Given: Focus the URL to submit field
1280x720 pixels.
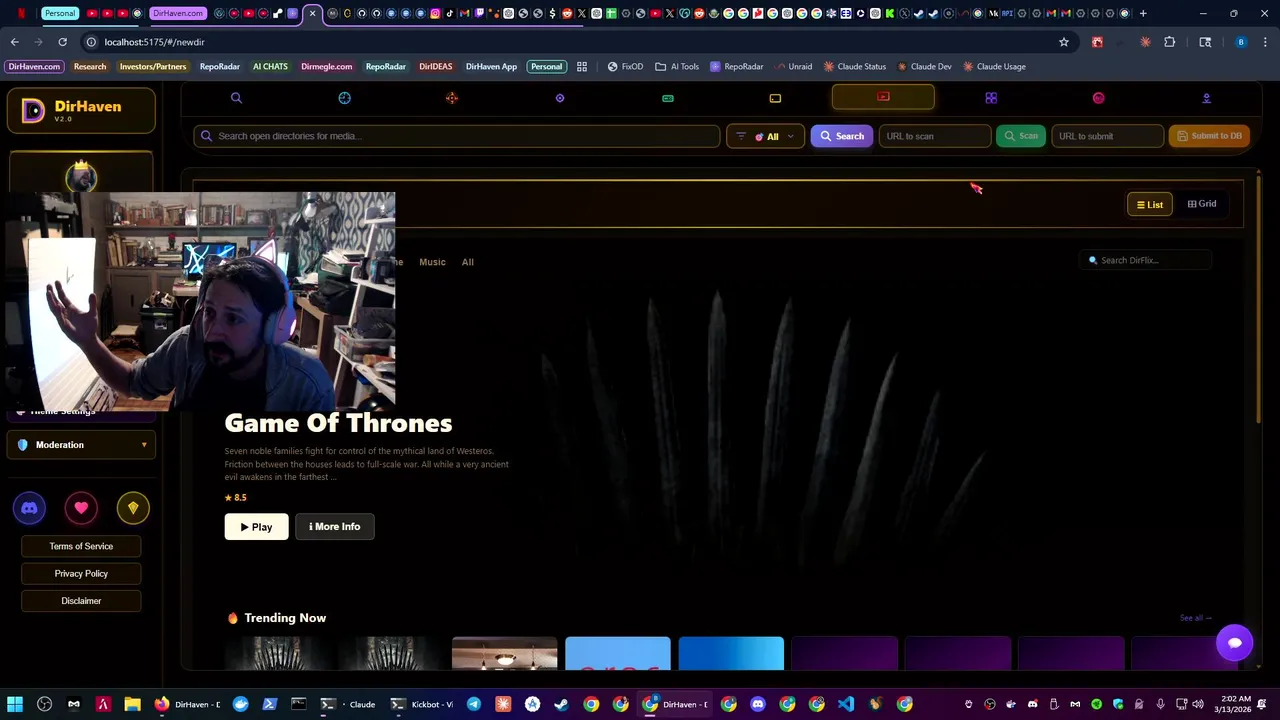Looking at the screenshot, I should [1107, 136].
